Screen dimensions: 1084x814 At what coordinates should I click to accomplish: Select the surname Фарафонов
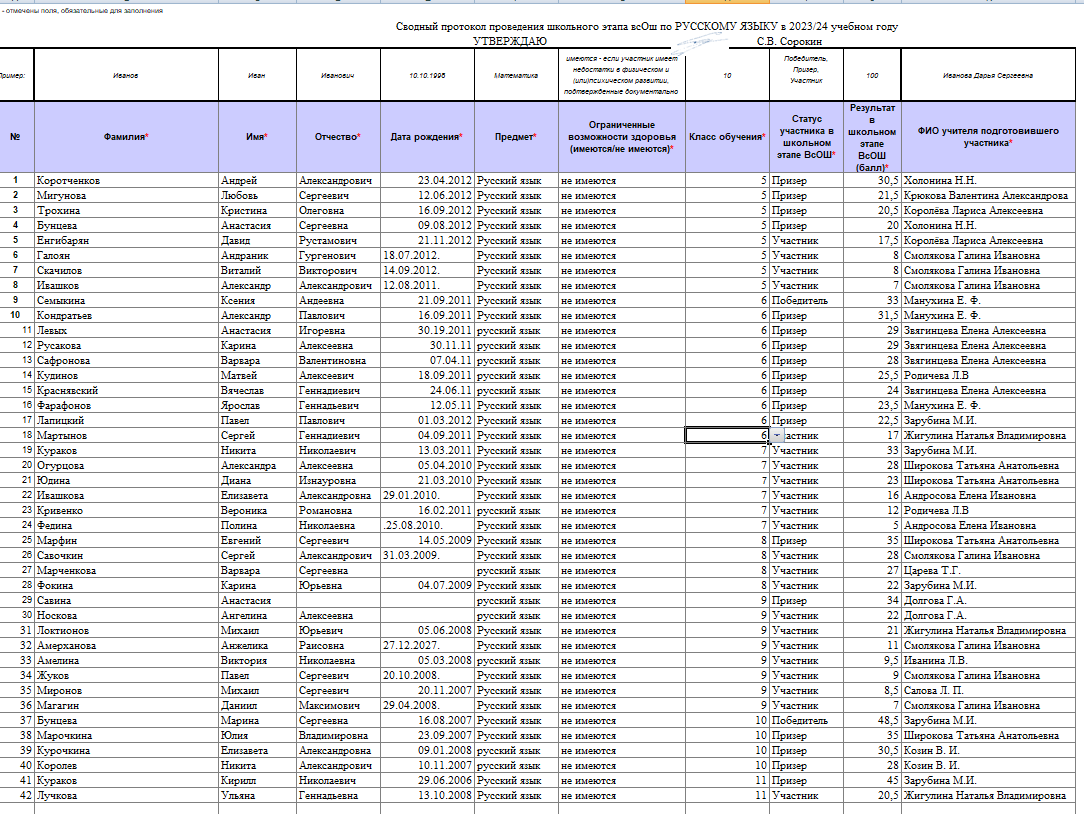point(64,406)
